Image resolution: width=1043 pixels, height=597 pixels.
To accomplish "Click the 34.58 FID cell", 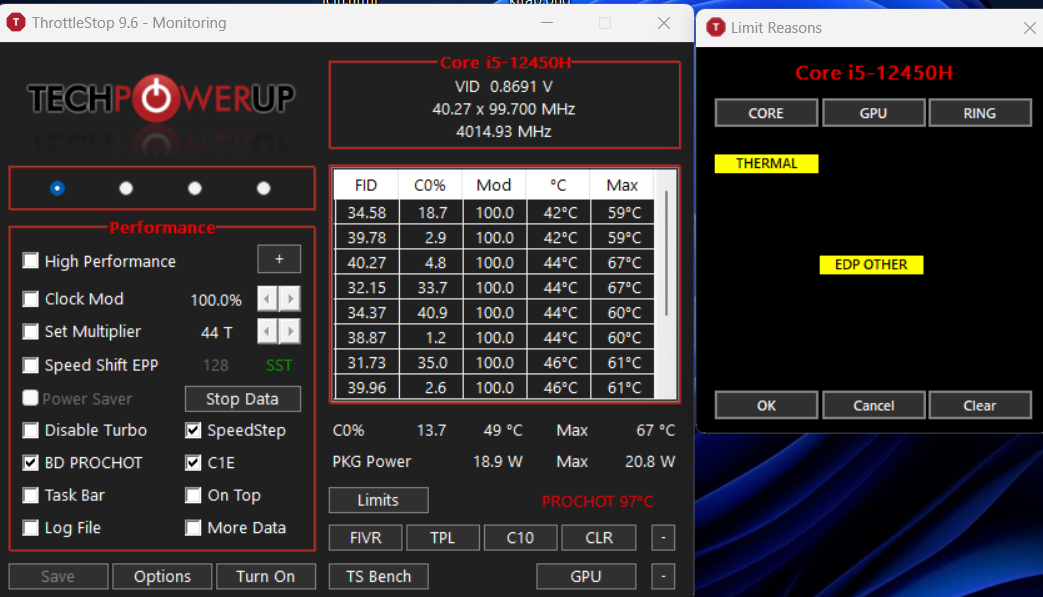I will (367, 213).
